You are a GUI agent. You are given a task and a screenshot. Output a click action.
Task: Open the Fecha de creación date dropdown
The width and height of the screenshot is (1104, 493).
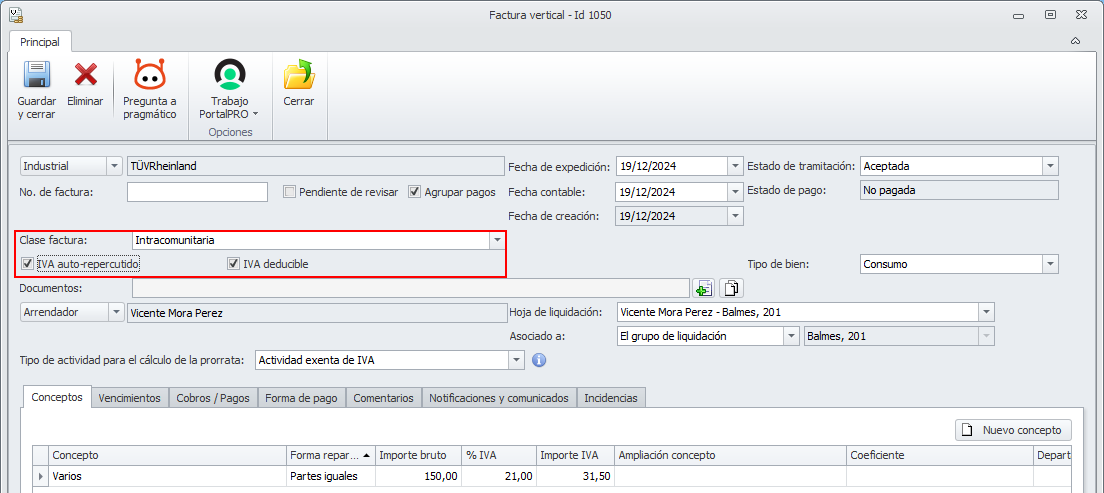pyautogui.click(x=736, y=216)
